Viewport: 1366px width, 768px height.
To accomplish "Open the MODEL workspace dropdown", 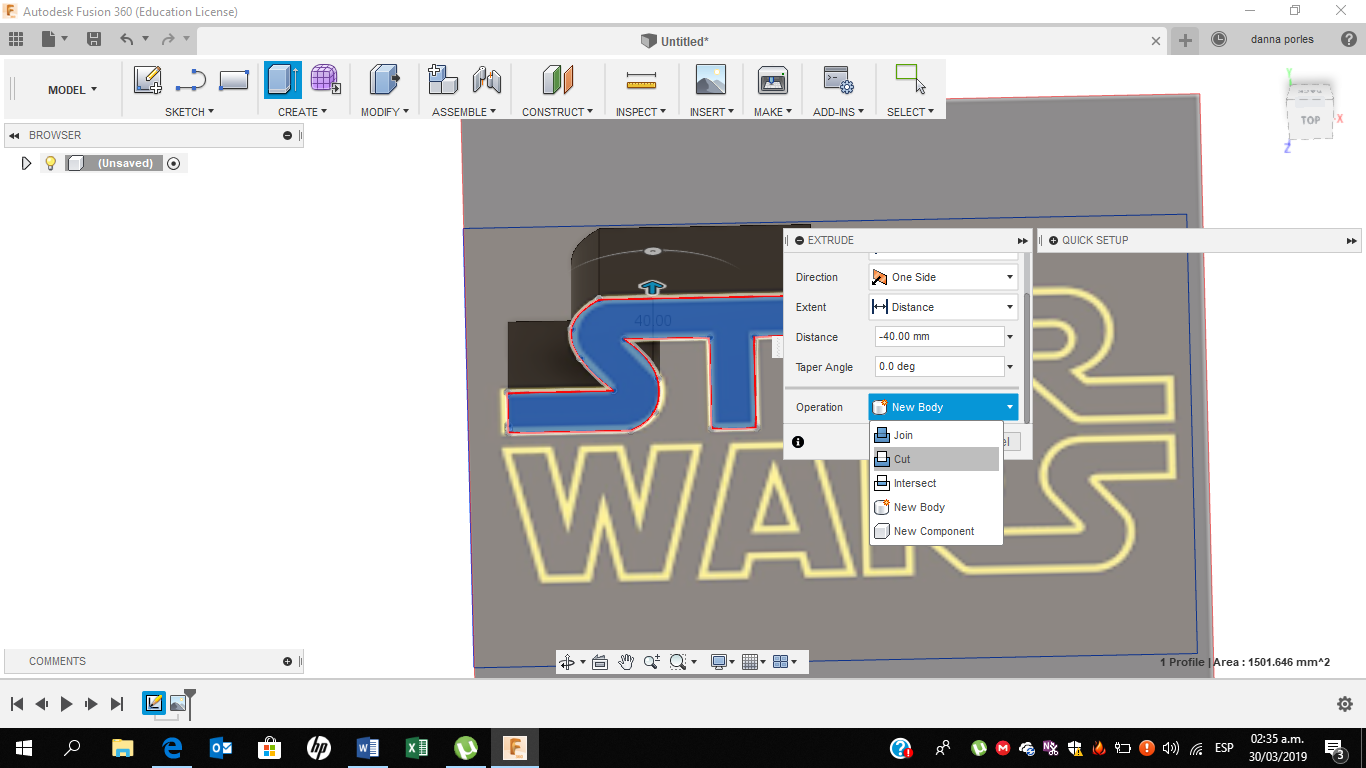I will [73, 90].
